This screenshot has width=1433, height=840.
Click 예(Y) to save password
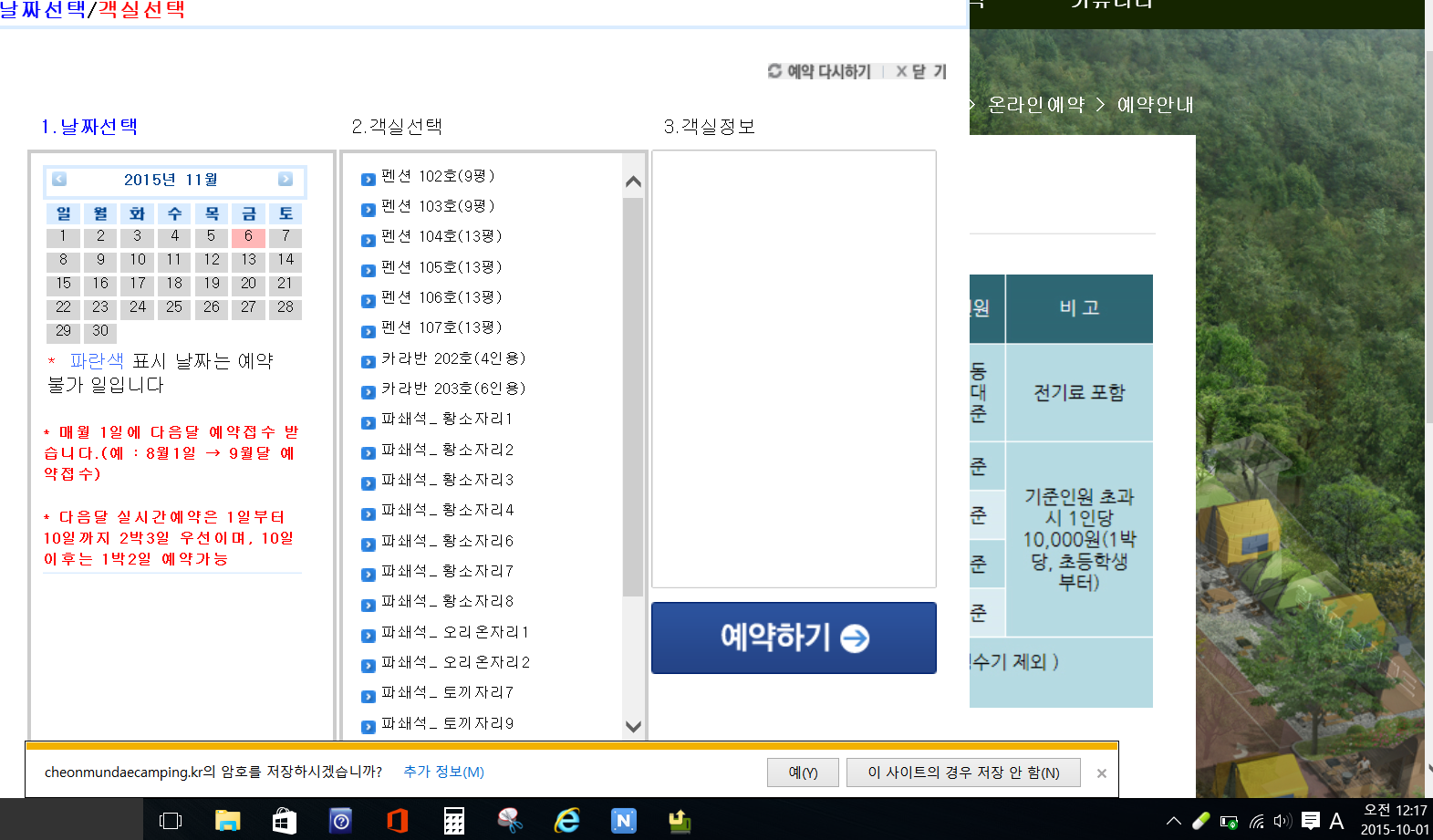pyautogui.click(x=803, y=773)
